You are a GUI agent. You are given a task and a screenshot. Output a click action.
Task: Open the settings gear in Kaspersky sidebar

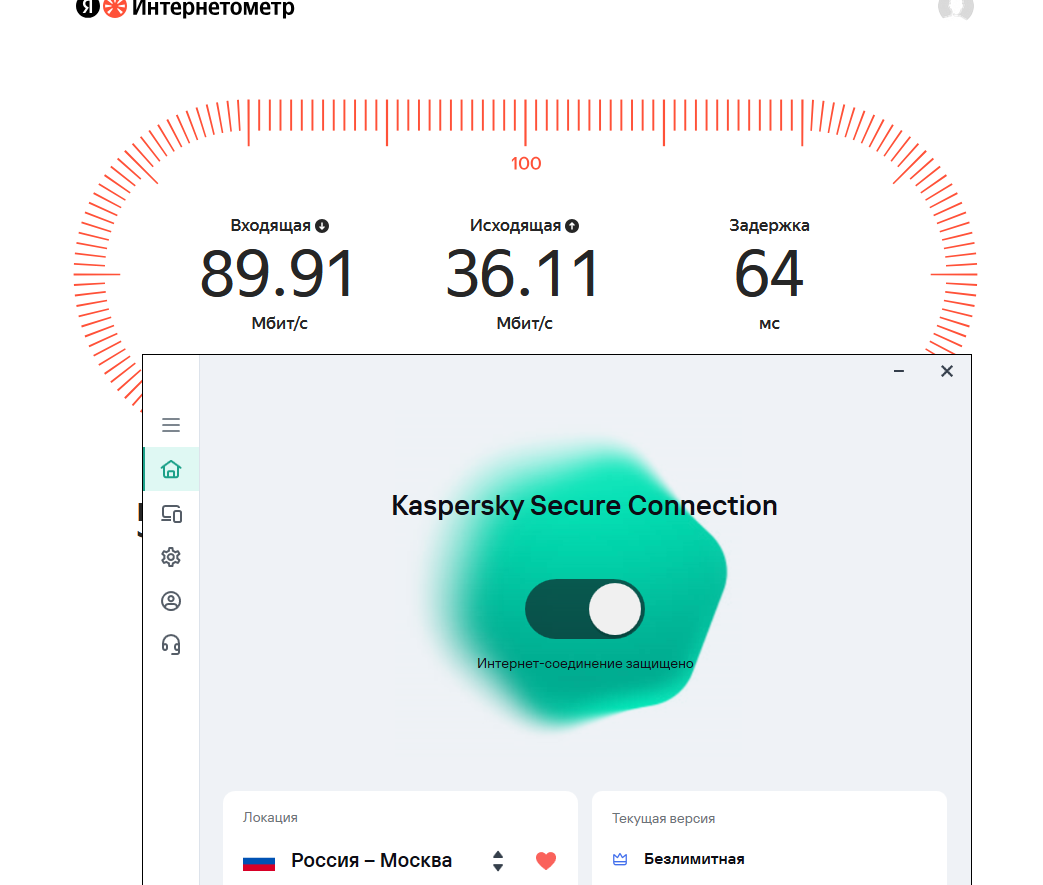pos(171,557)
